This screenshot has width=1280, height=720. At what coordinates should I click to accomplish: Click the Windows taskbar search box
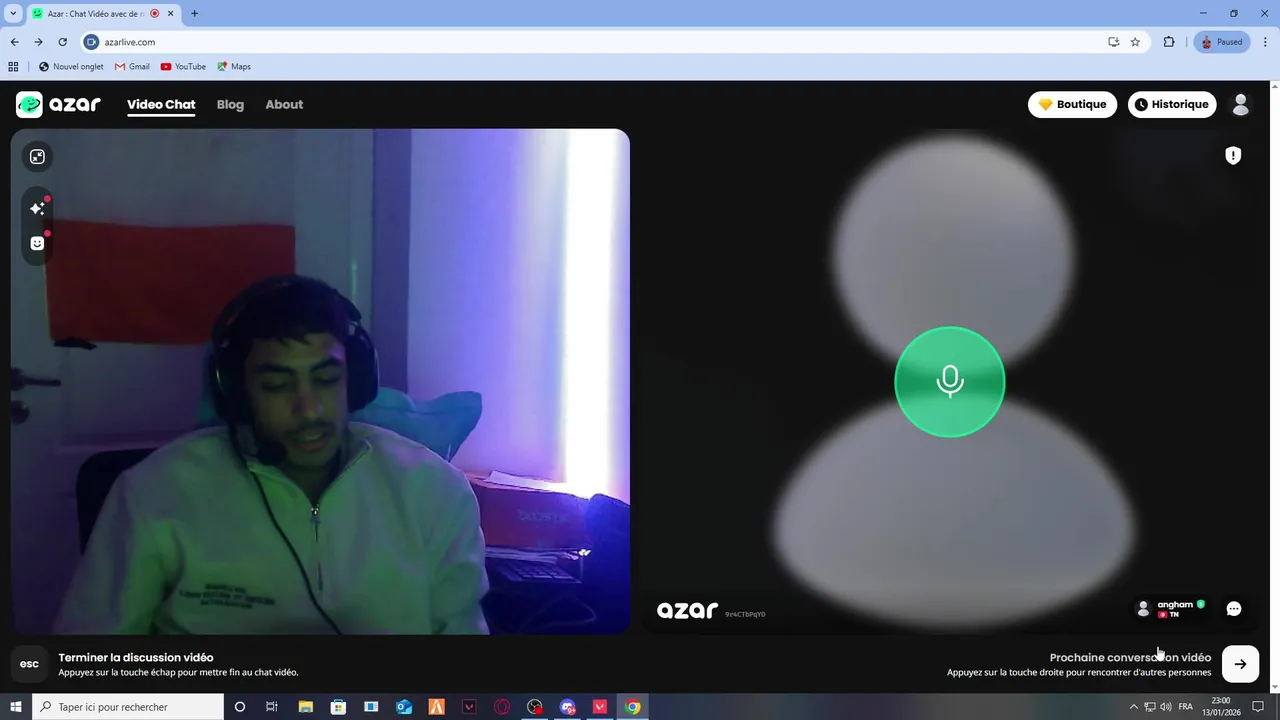[x=127, y=707]
